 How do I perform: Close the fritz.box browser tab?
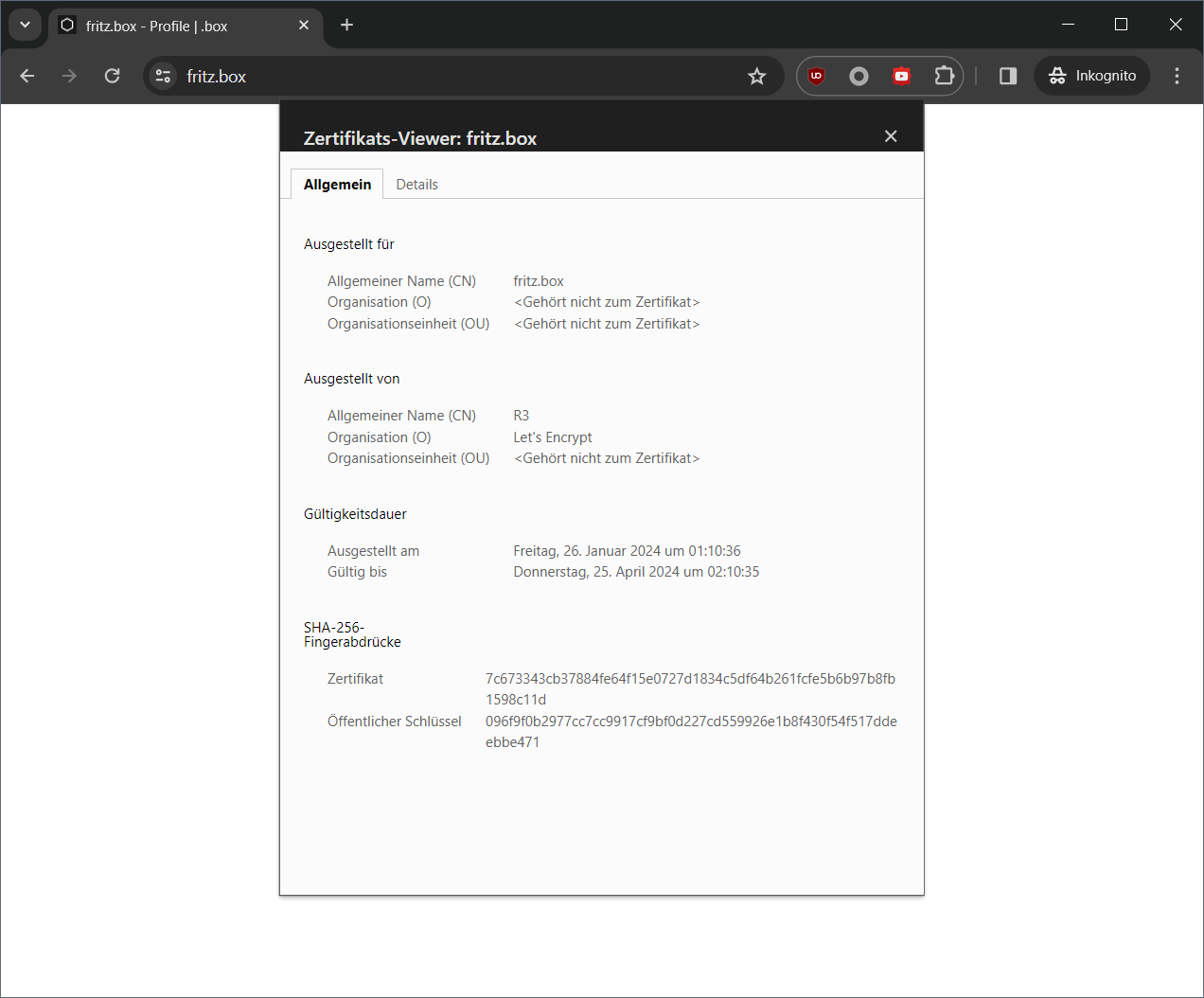click(x=304, y=26)
